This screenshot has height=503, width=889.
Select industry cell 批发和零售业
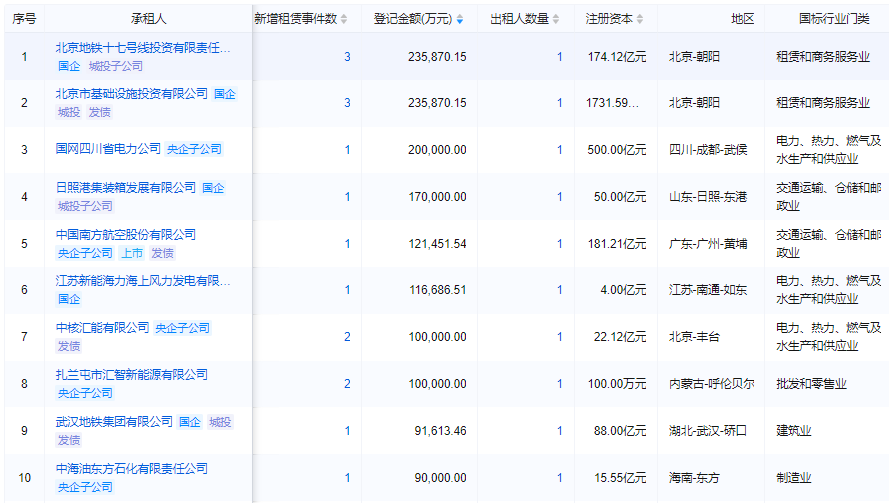pos(811,384)
